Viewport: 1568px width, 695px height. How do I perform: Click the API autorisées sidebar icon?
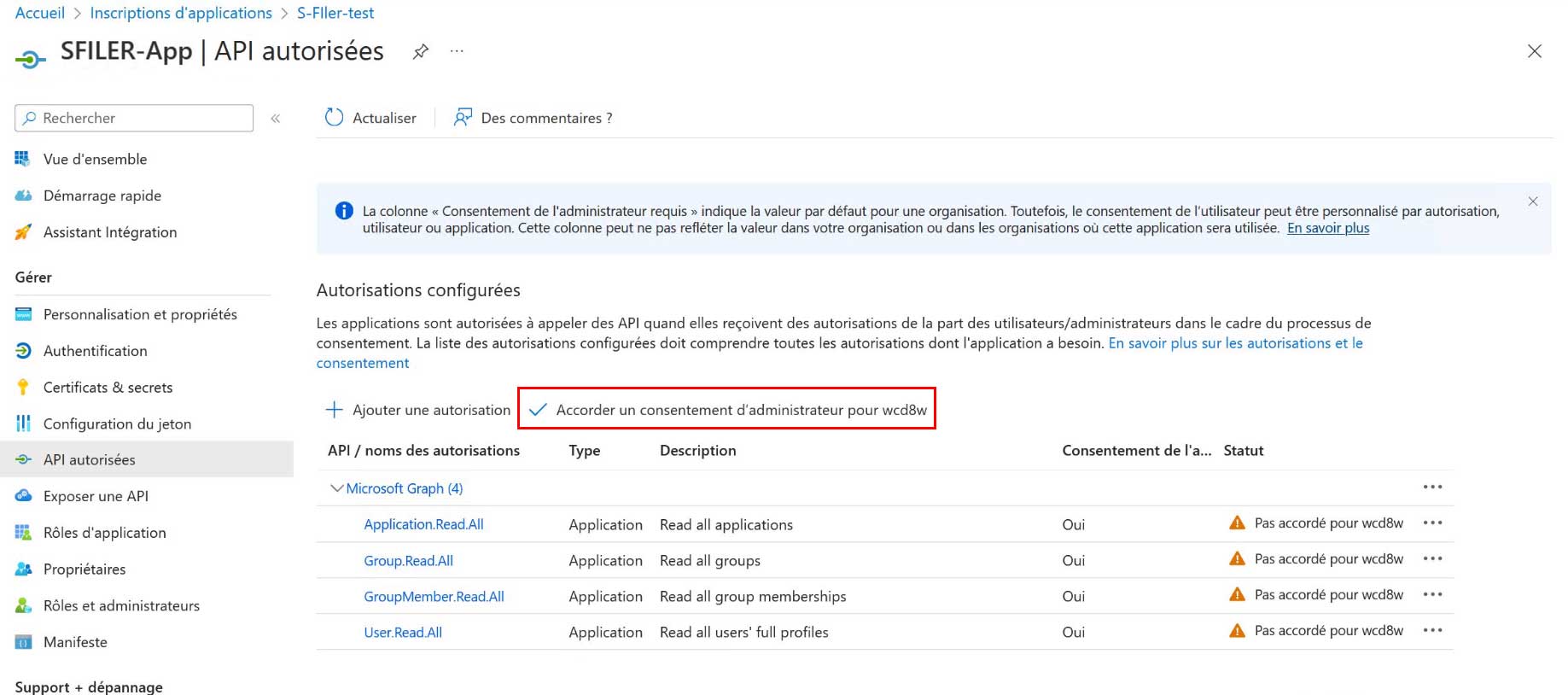click(23, 459)
